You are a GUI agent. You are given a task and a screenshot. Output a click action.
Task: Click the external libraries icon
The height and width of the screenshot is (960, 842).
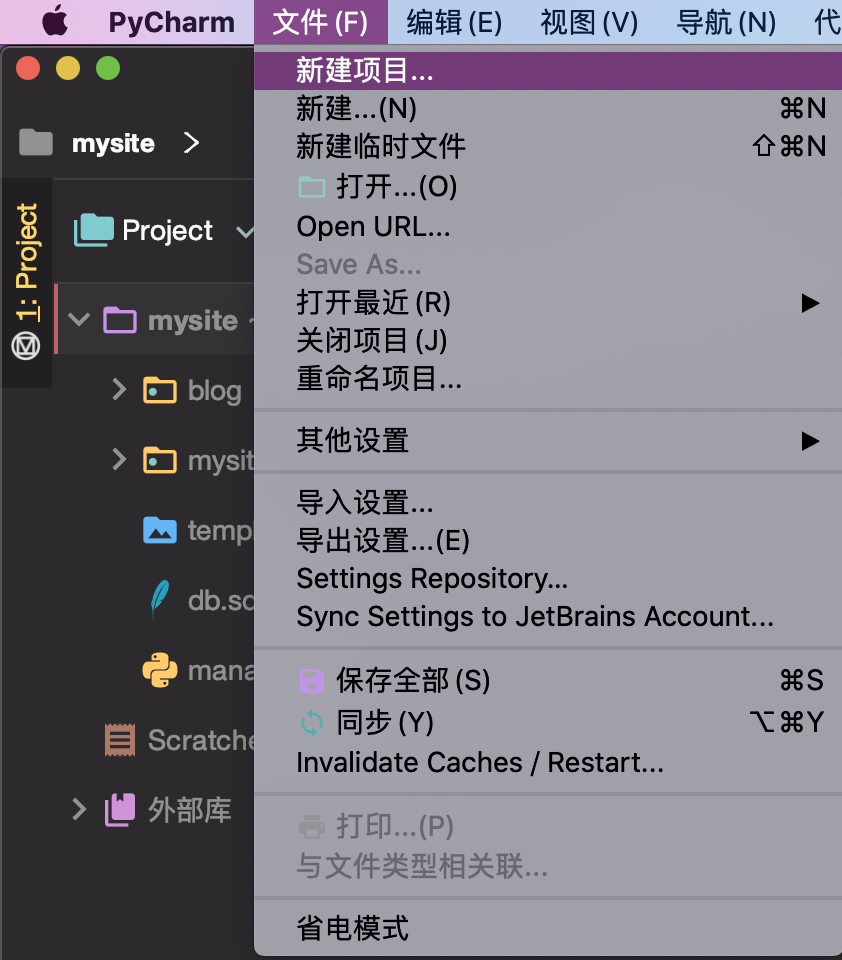click(x=119, y=809)
